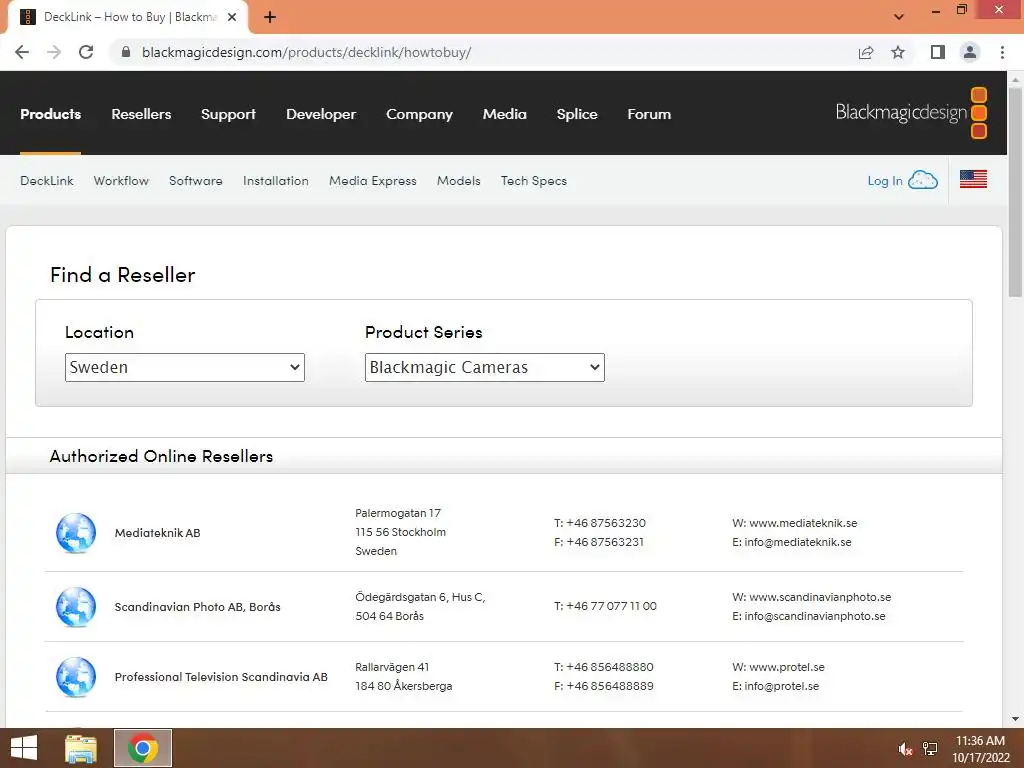Click the Mediateknik AB reseller name
Viewport: 1024px width, 768px height.
click(x=157, y=533)
